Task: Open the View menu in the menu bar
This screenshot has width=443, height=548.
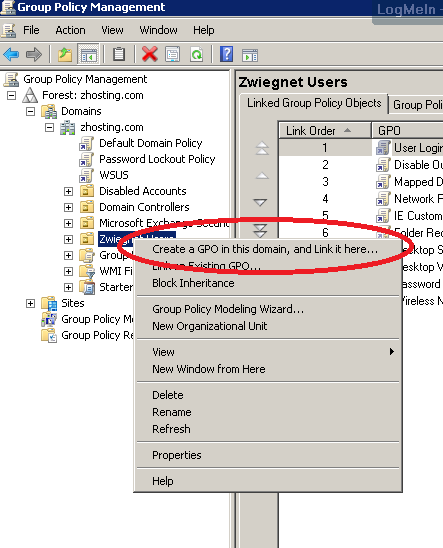Action: pos(112,30)
